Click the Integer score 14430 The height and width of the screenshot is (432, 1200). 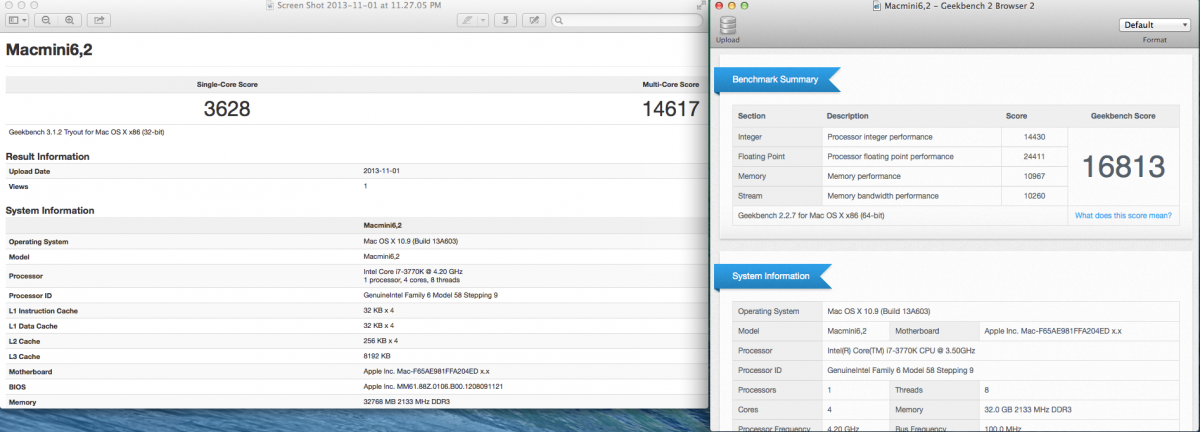click(x=1034, y=136)
